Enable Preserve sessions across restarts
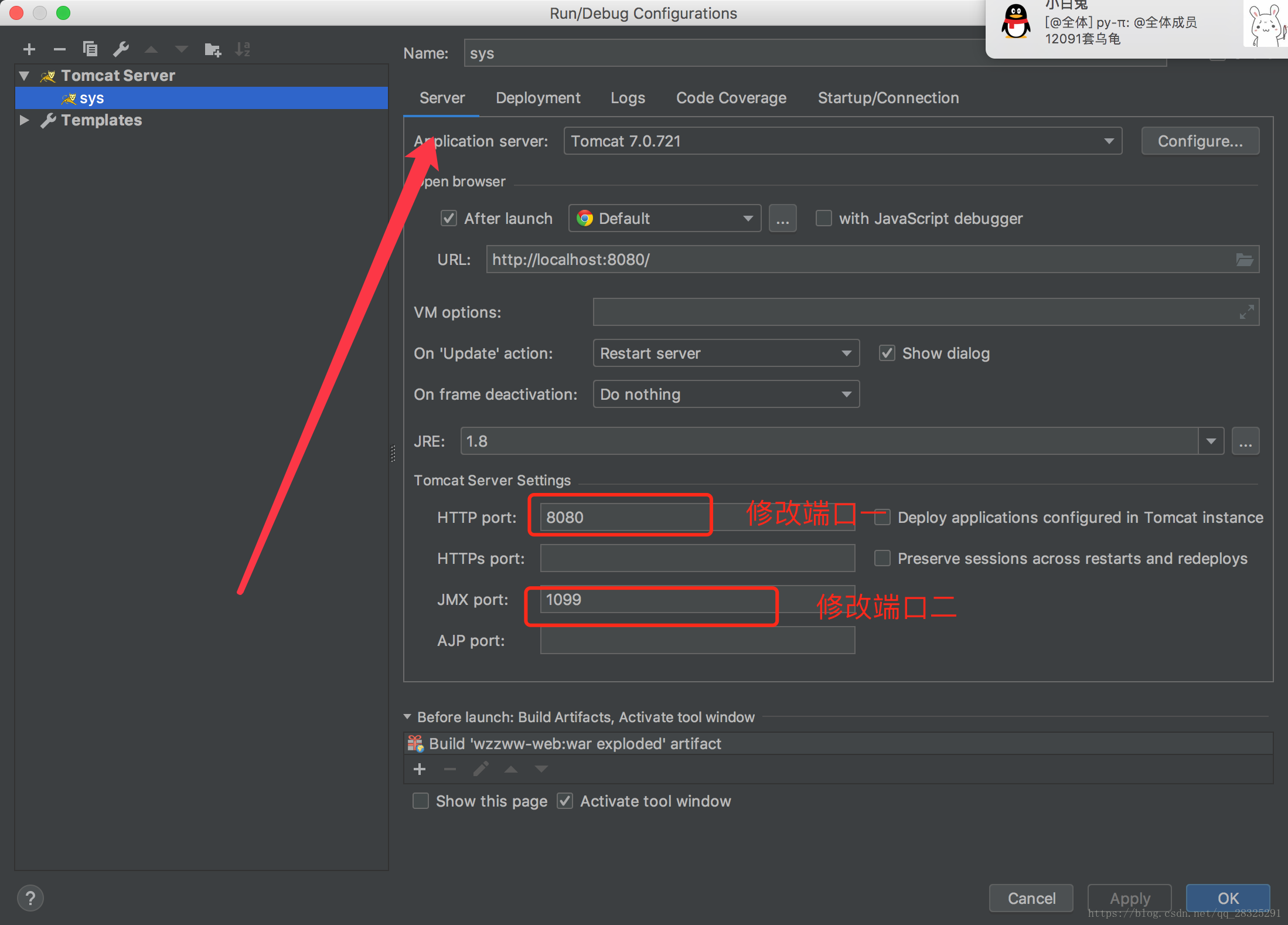 point(882,559)
